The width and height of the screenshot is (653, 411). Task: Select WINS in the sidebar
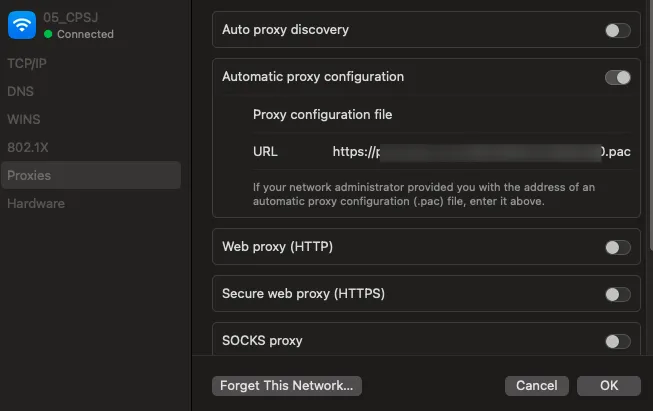(x=24, y=119)
